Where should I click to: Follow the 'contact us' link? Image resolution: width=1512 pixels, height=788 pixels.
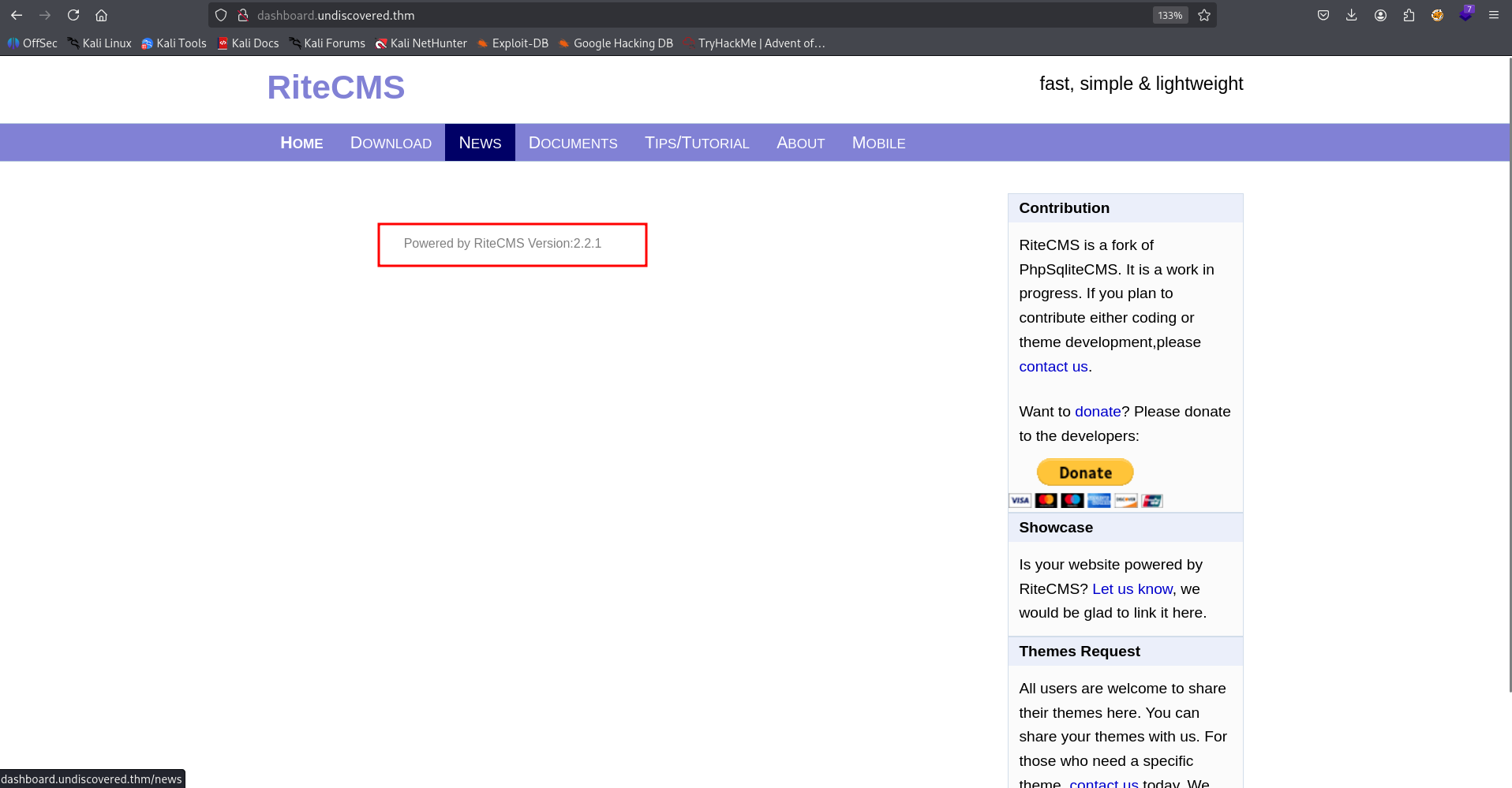point(1053,367)
